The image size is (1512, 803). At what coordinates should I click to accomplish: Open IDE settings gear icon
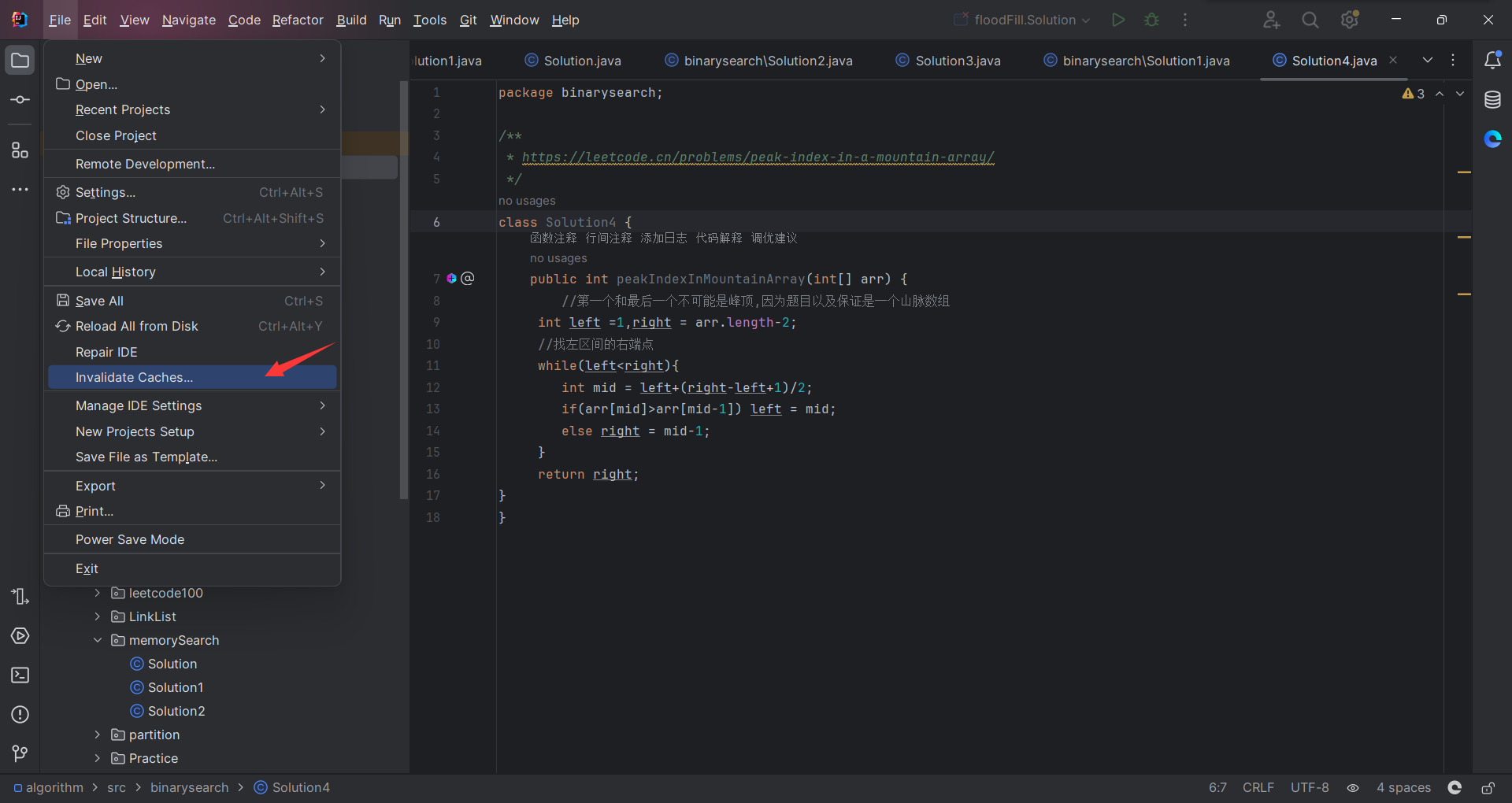pos(1350,20)
